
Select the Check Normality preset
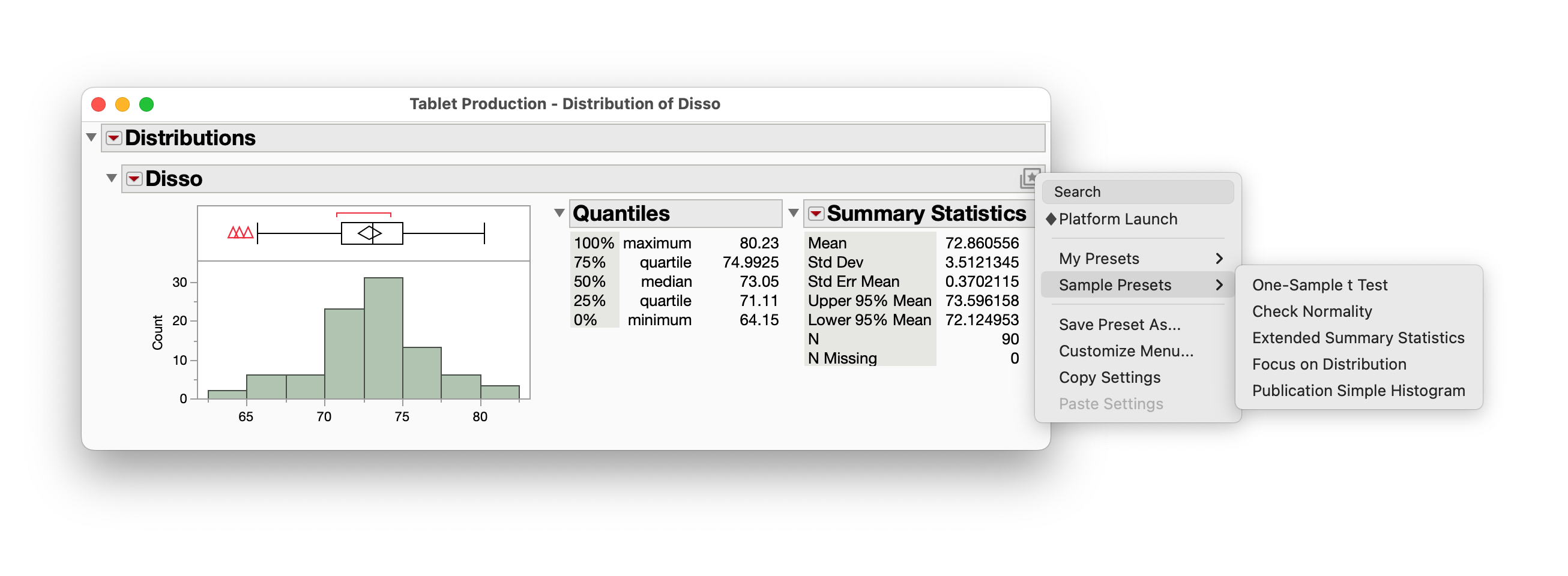(1312, 311)
